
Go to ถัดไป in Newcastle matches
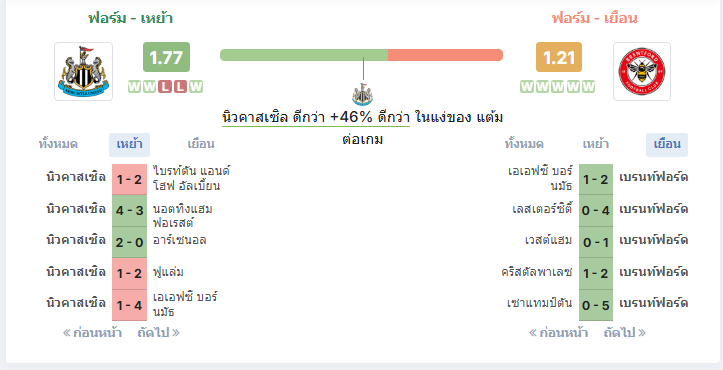[159, 333]
